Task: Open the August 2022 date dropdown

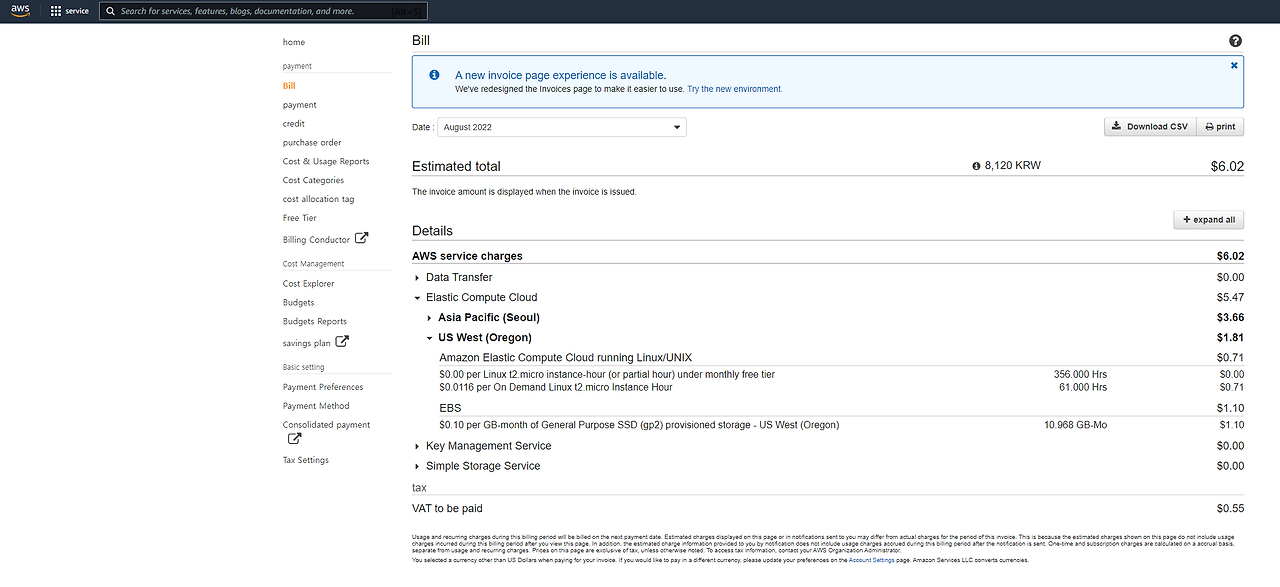Action: point(562,127)
